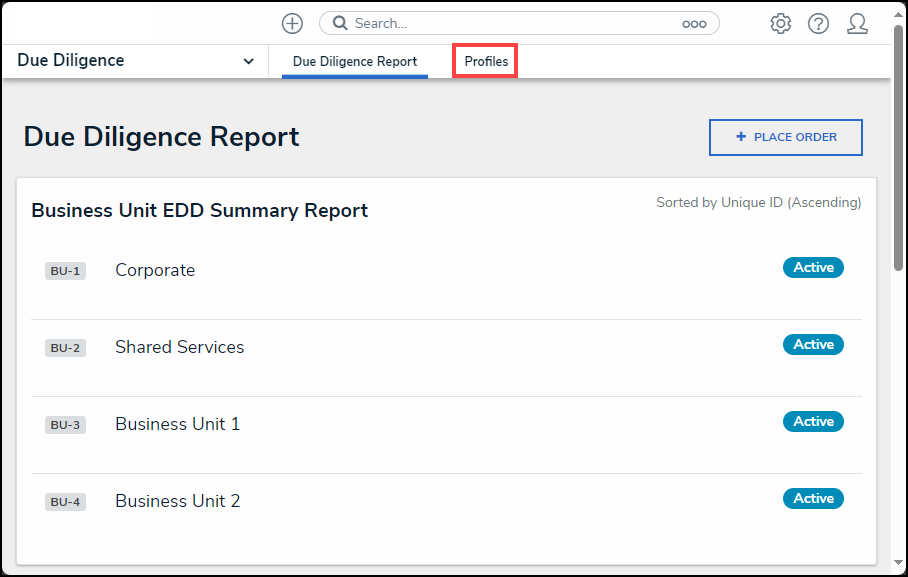Image resolution: width=908 pixels, height=577 pixels.
Task: Open the user profile icon
Action: 857,24
